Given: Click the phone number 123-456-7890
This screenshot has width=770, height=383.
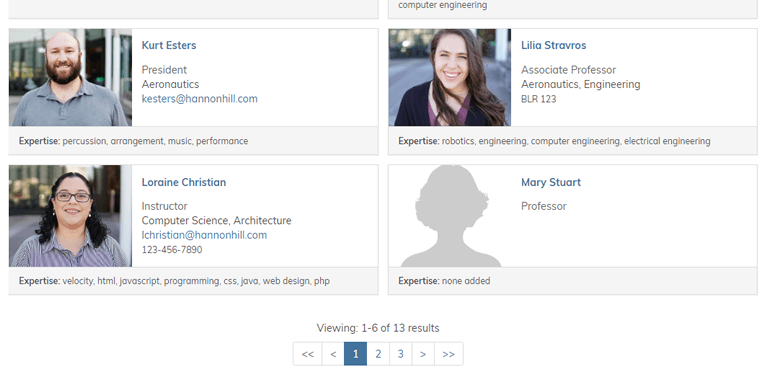Looking at the screenshot, I should tap(172, 250).
